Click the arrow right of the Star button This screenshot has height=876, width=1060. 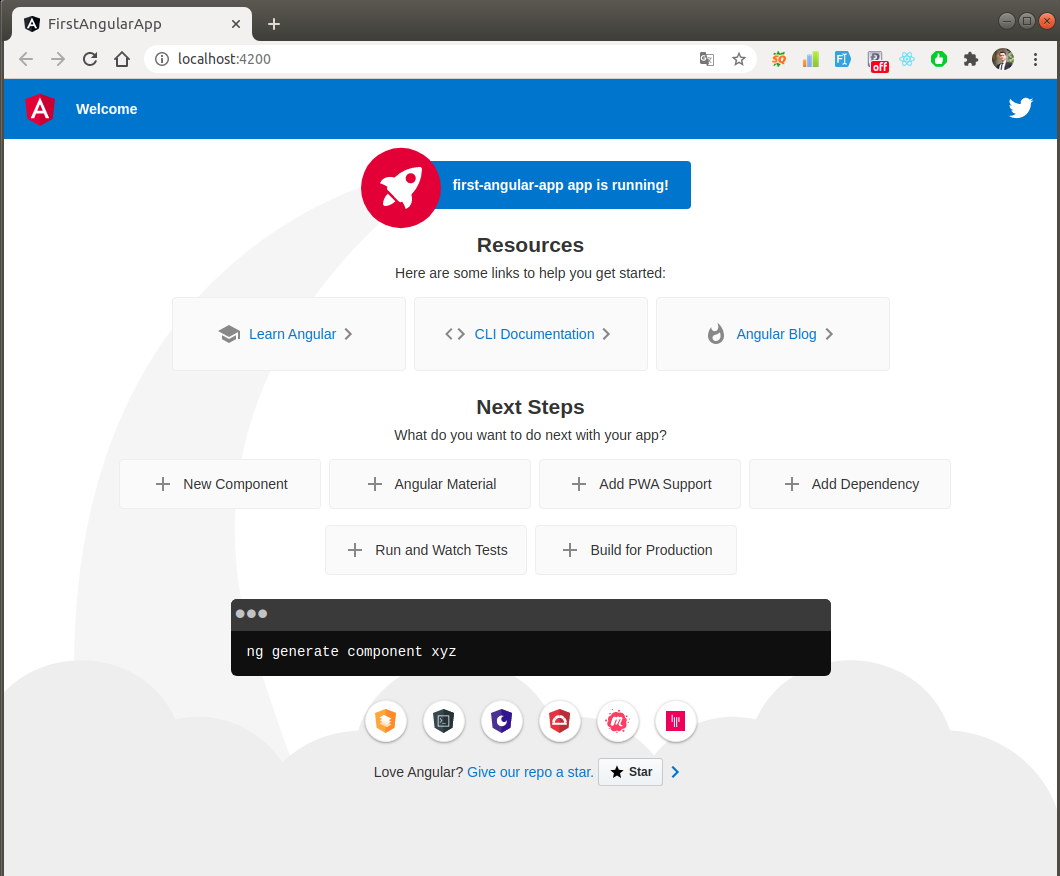[x=674, y=772]
